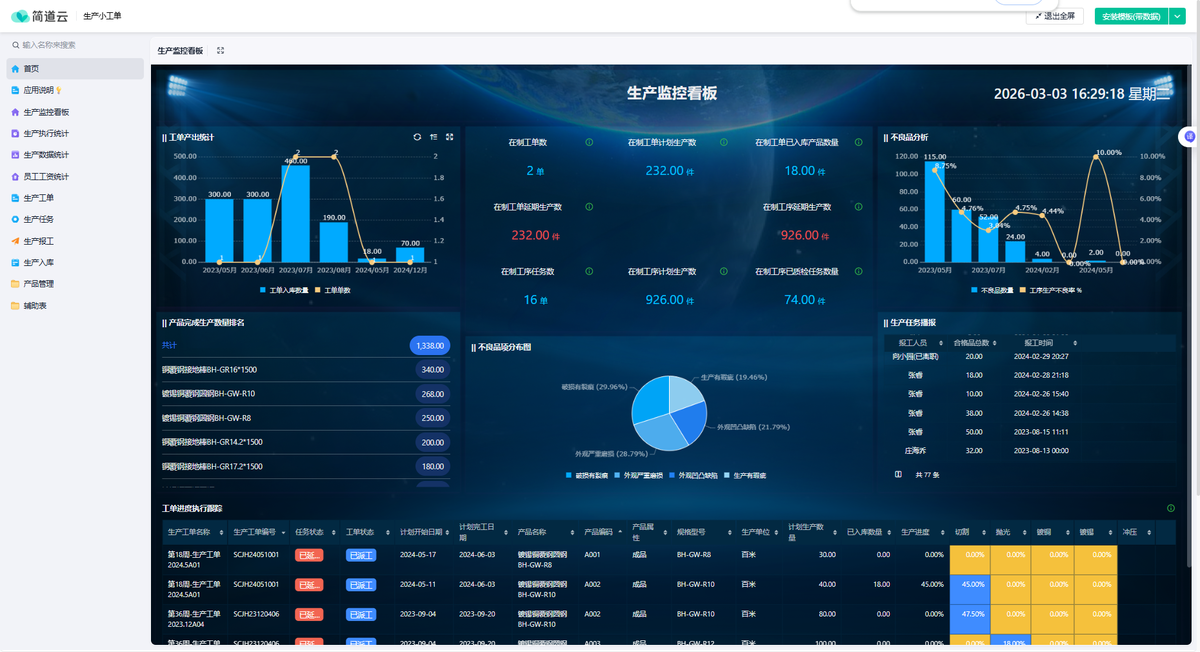Click column settings icon beside 共 77 条
The image size is (1200, 652).
click(898, 475)
